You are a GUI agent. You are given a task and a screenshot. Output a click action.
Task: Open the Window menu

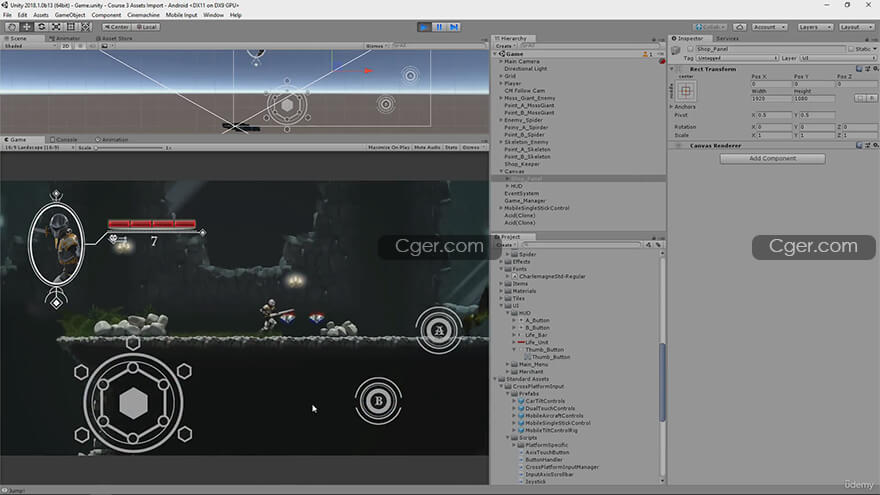[213, 15]
